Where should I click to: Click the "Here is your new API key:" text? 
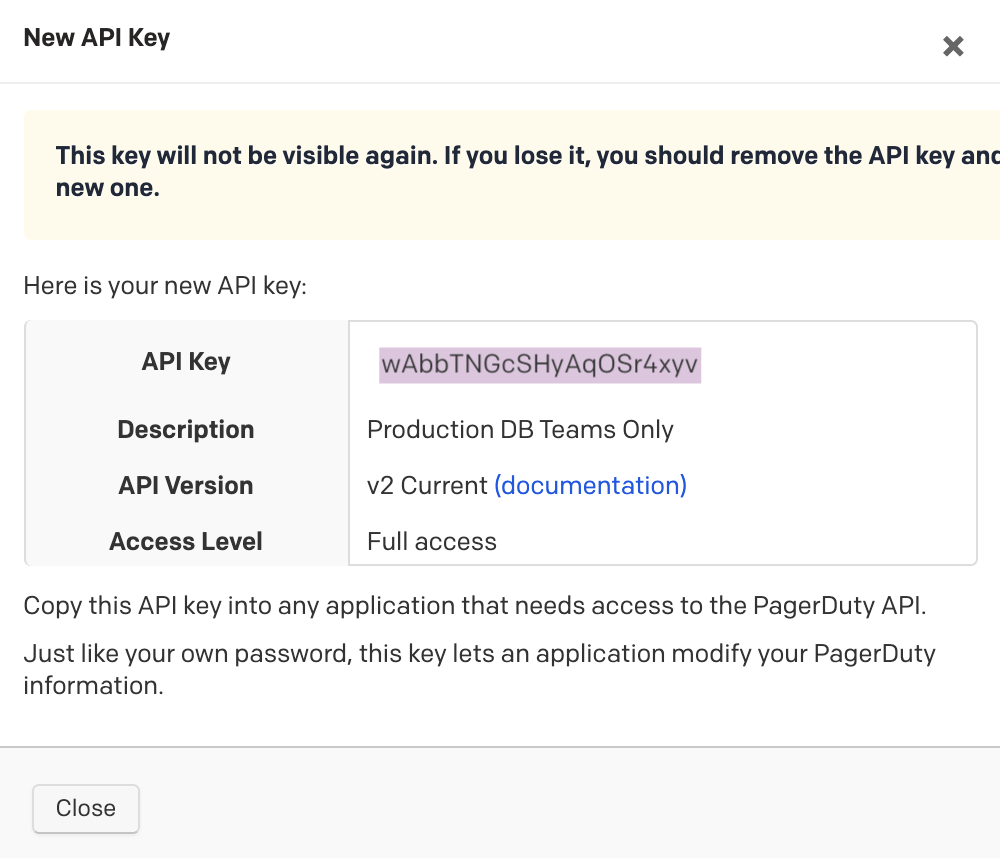pos(165,287)
